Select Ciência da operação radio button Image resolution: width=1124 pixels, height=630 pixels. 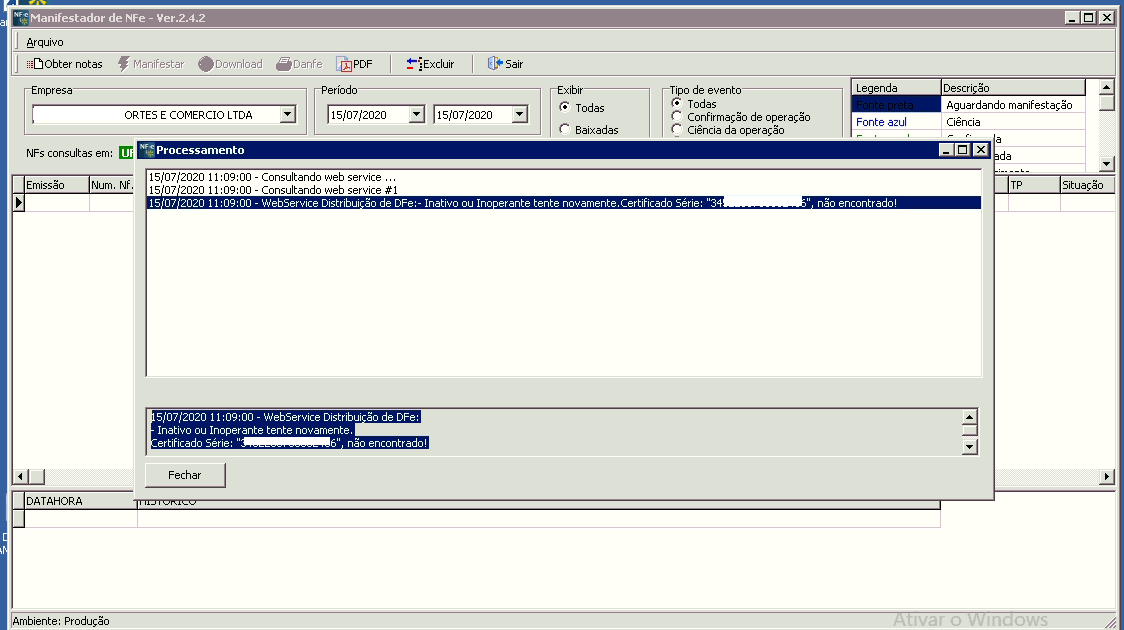(677, 130)
